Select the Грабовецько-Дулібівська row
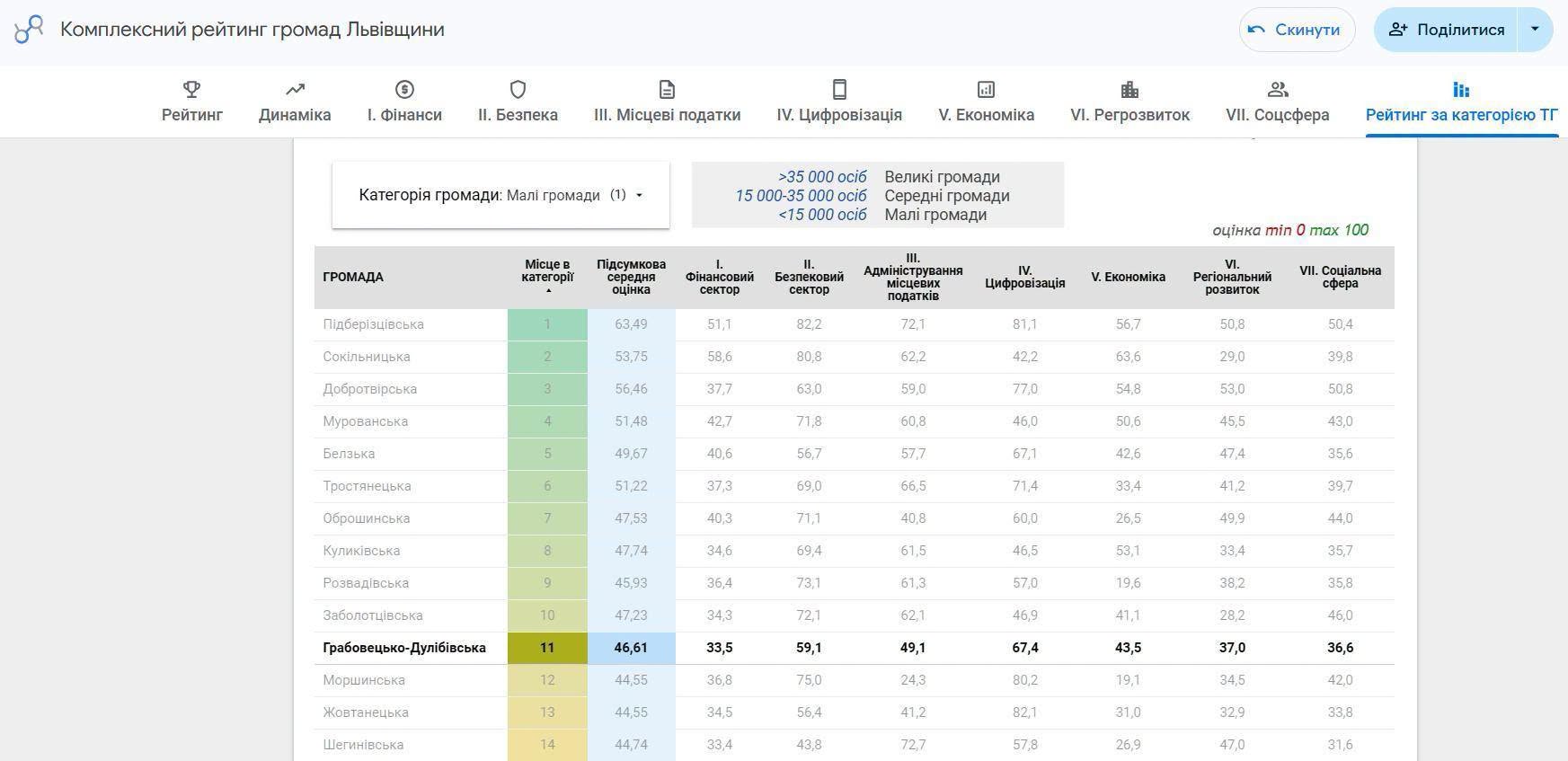 pos(854,648)
